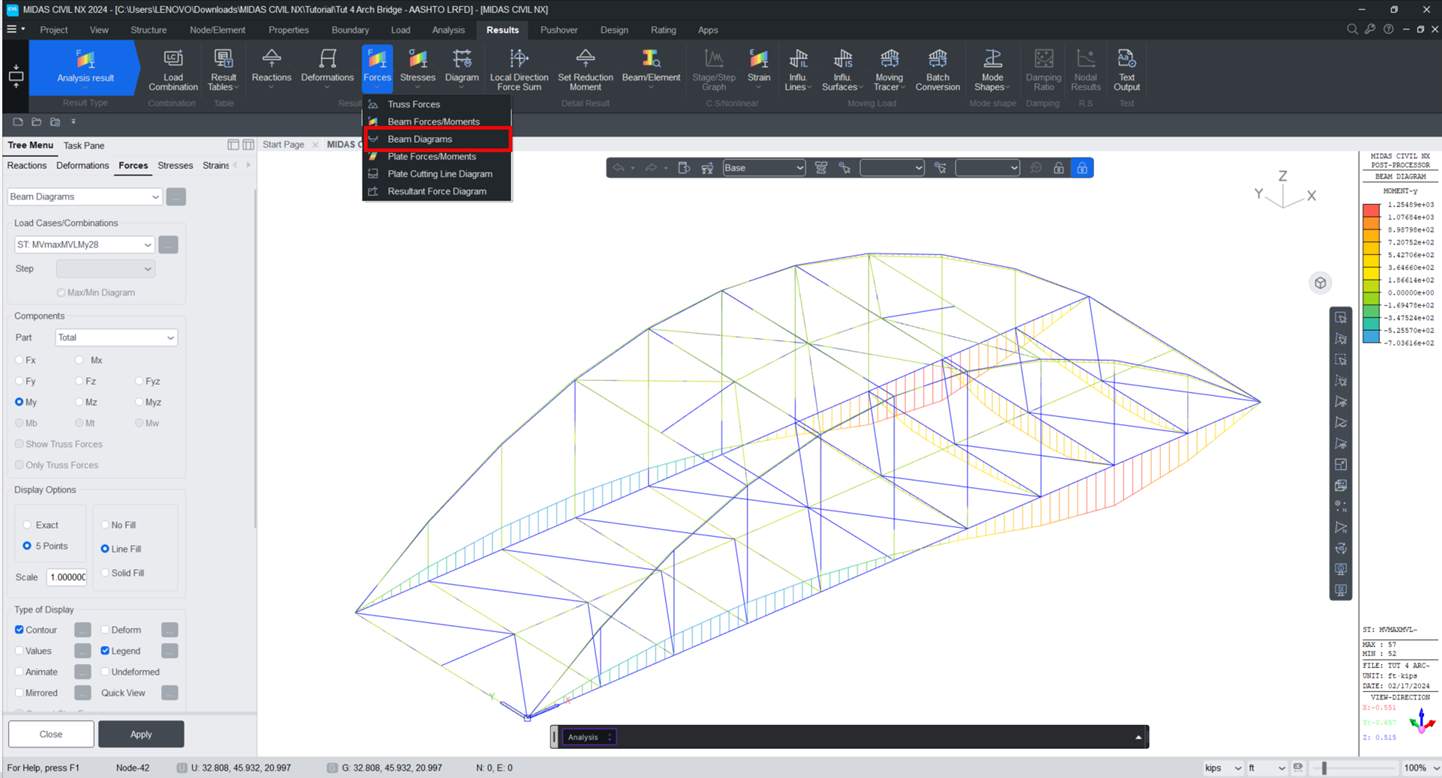The height and width of the screenshot is (778, 1442).
Task: Open the Beam Diagrams type dropdown
Action: coord(85,197)
